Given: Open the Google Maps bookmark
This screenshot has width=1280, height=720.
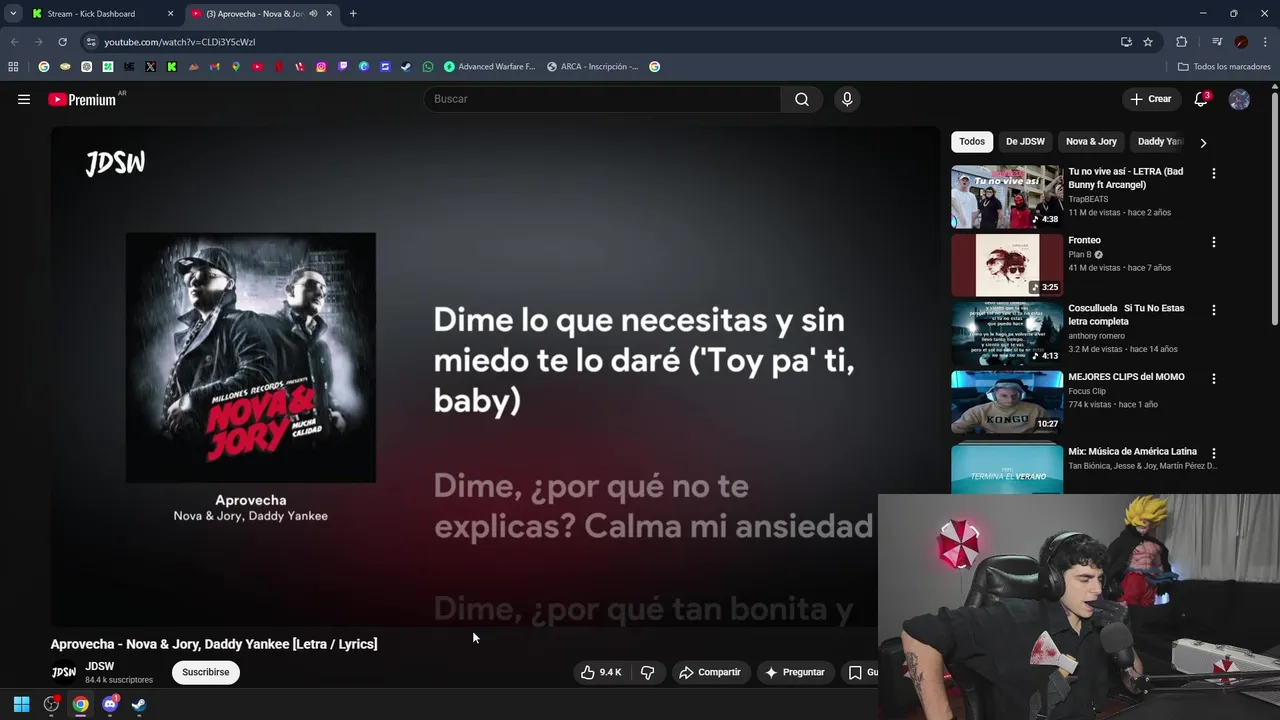Looking at the screenshot, I should pyautogui.click(x=236, y=67).
